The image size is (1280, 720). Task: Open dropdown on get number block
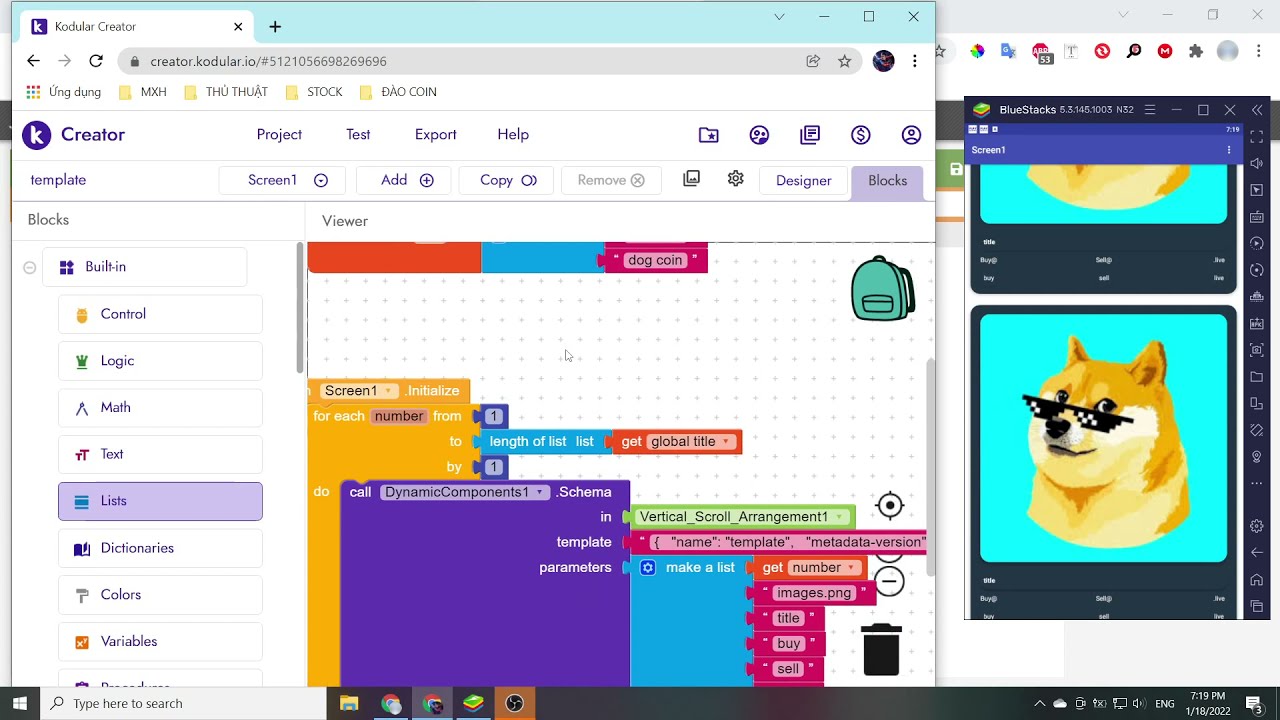(851, 568)
